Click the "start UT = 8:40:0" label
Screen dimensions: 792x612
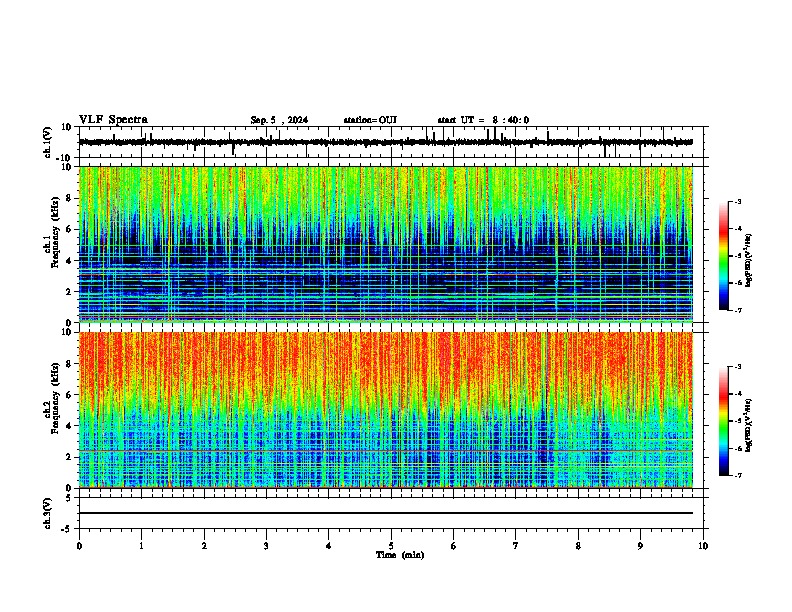[483, 120]
